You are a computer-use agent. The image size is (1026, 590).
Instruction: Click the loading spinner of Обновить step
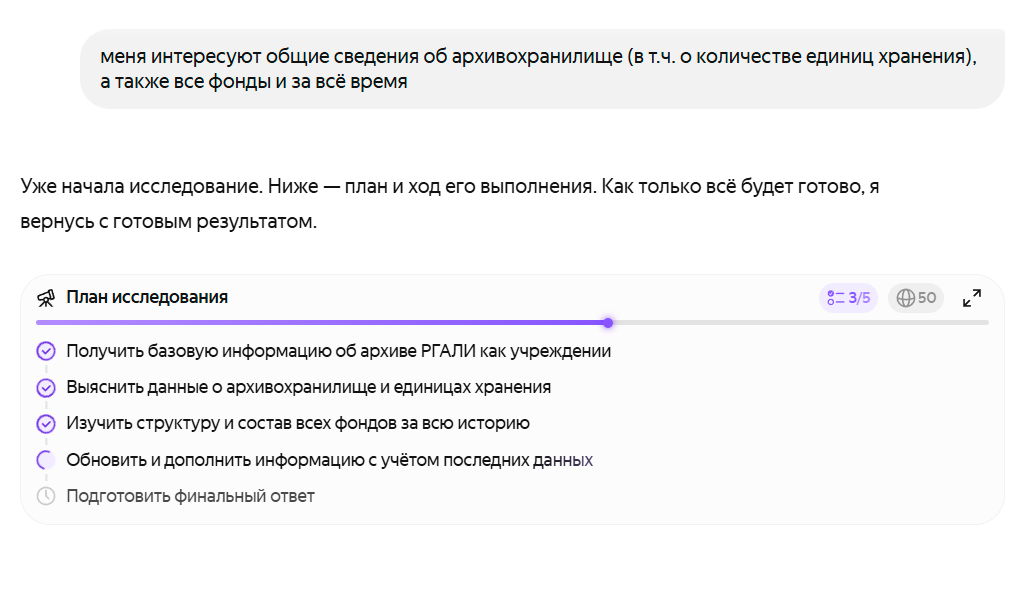(x=46, y=460)
